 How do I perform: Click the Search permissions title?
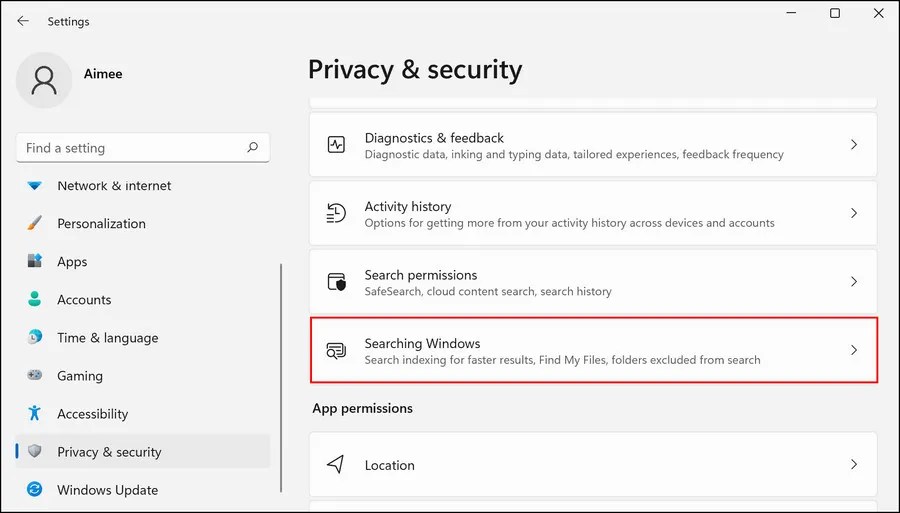click(x=421, y=275)
